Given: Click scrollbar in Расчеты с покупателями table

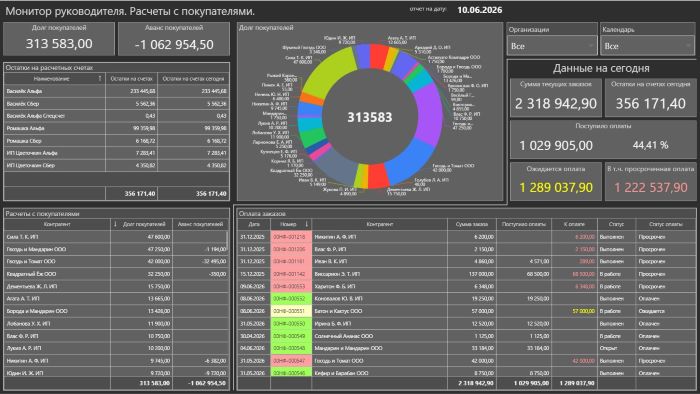Looking at the screenshot, I should [227, 241].
